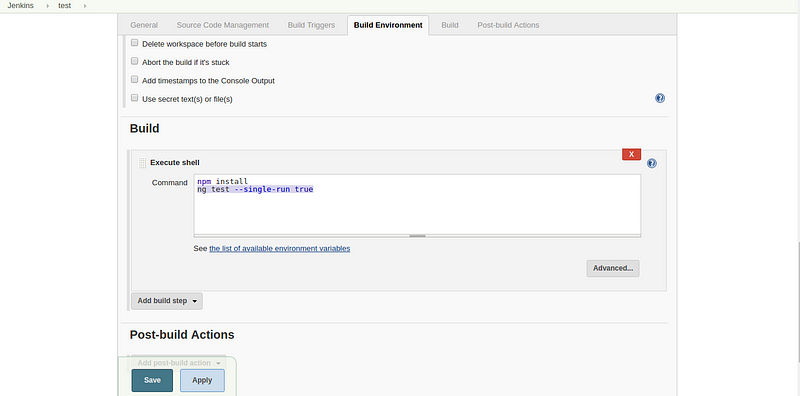This screenshot has height=396, width=800.
Task: Go to the Build Triggers tab
Action: click(311, 25)
